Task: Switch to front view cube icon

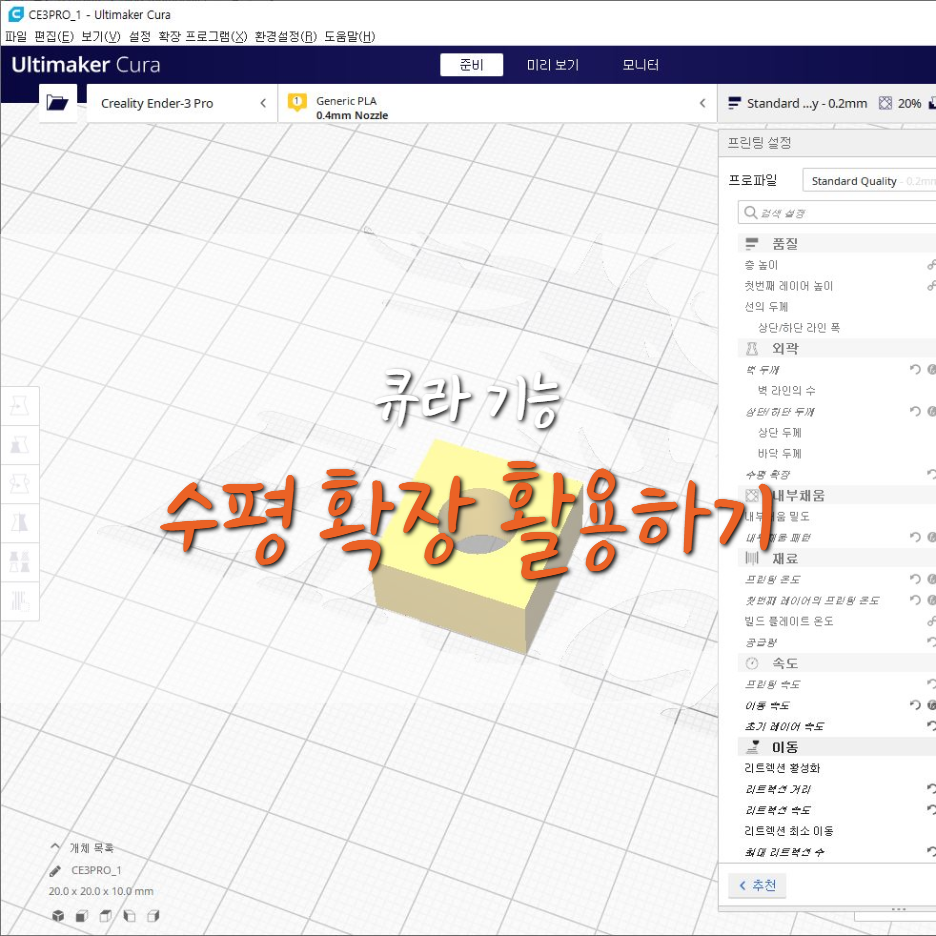Action: click(82, 915)
